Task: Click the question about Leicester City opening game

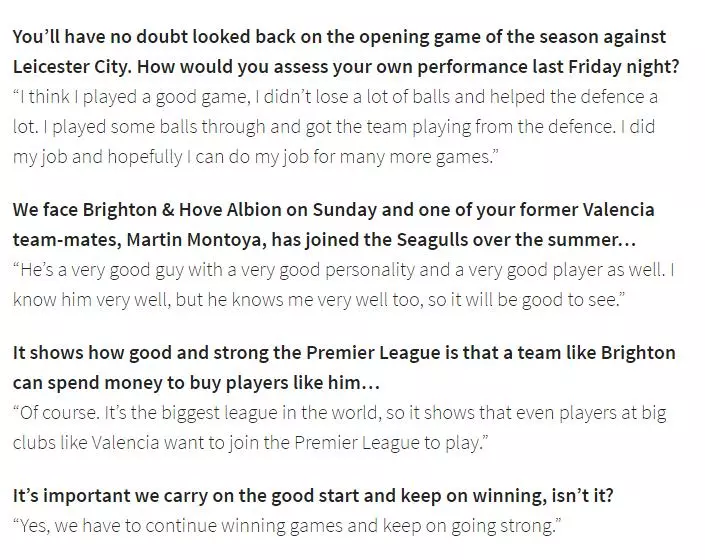Action: pyautogui.click(x=346, y=52)
